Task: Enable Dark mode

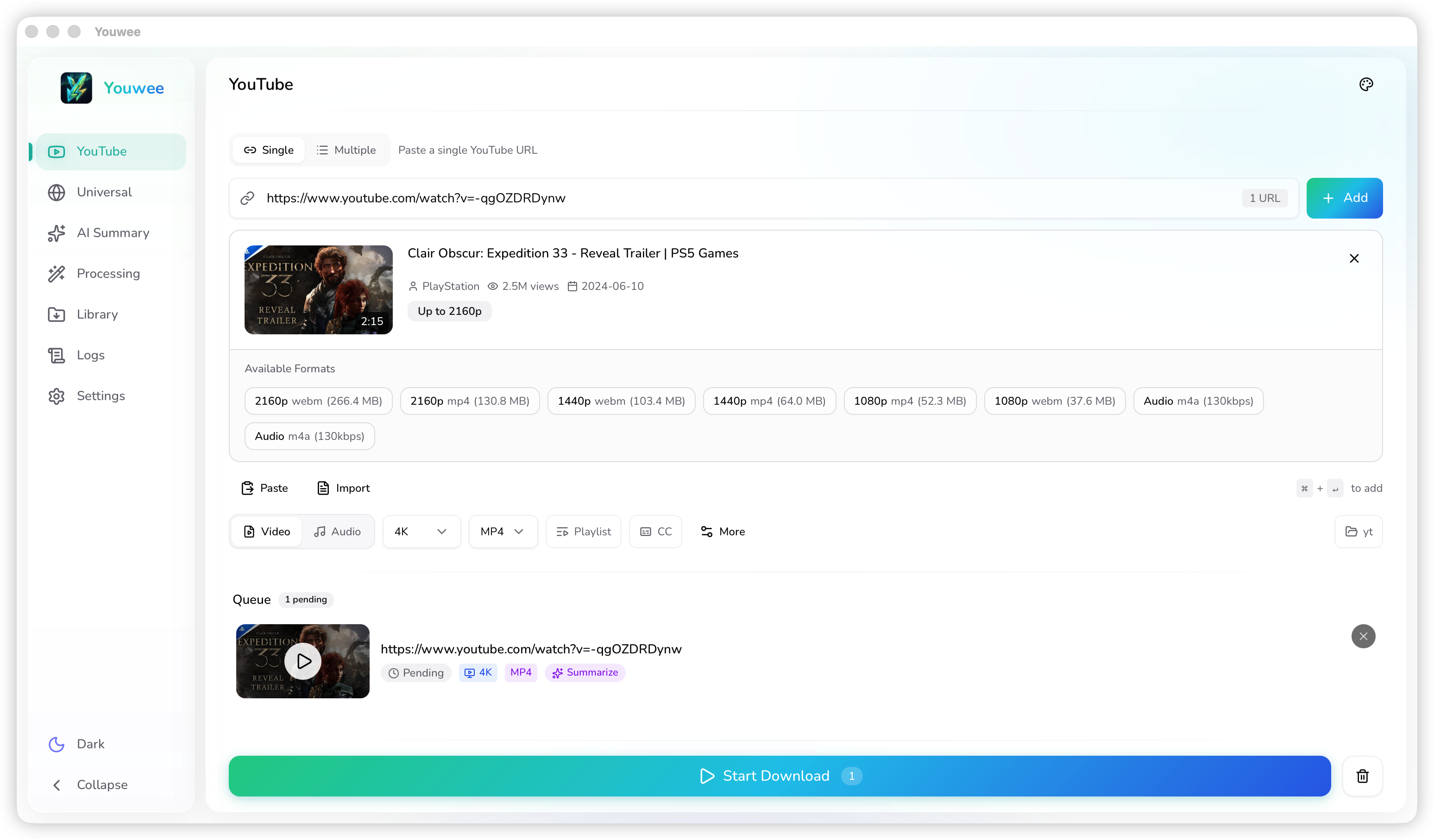Action: pos(76,744)
